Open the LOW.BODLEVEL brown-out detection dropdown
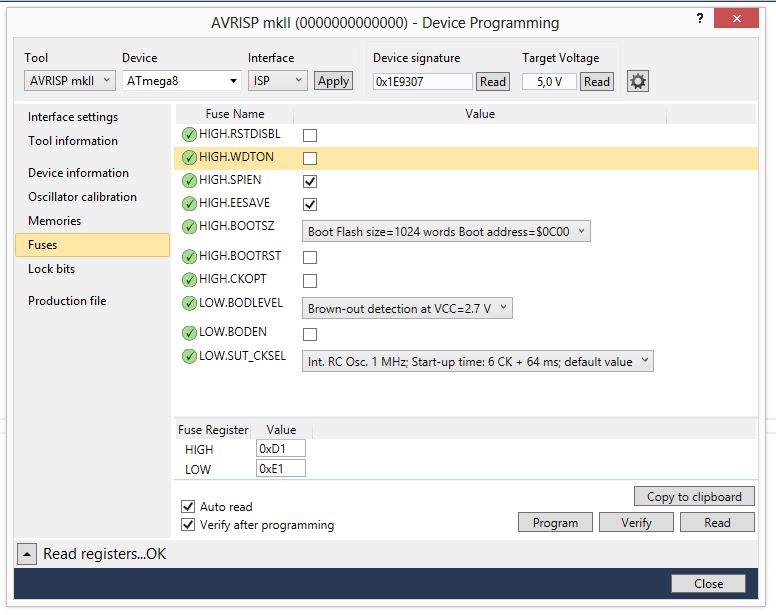 pos(407,309)
